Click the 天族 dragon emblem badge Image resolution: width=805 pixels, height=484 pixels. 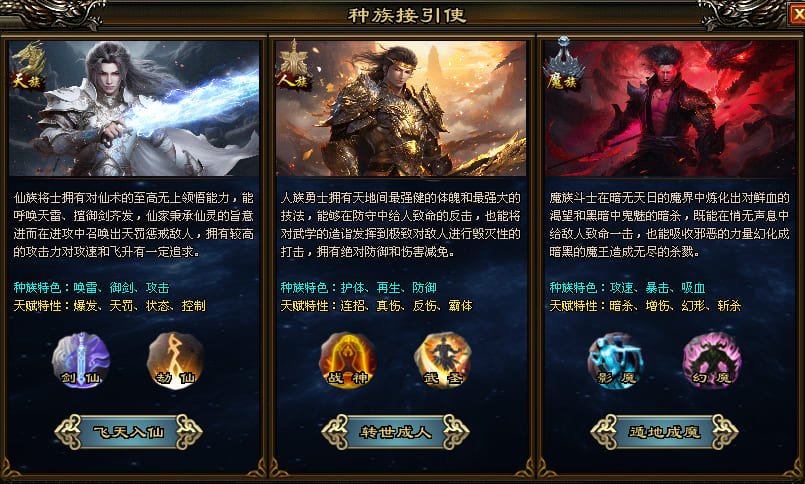(x=29, y=65)
